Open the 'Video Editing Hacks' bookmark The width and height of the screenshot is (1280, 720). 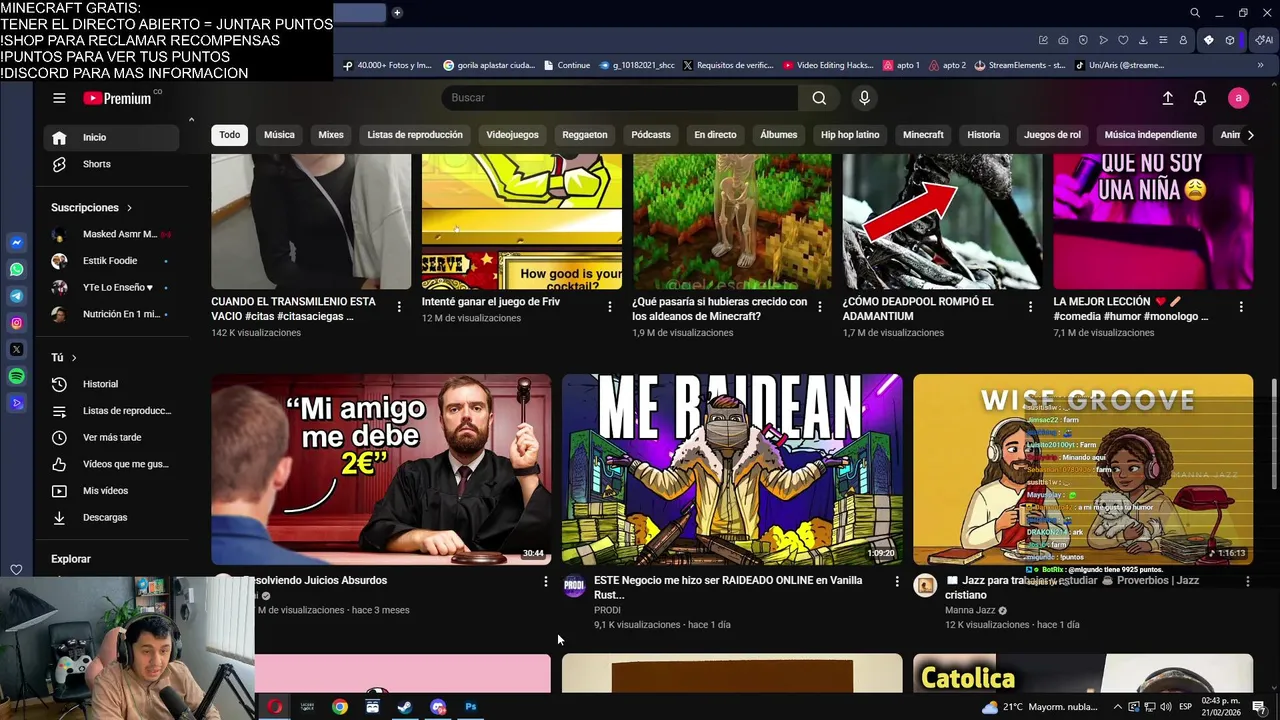828,66
